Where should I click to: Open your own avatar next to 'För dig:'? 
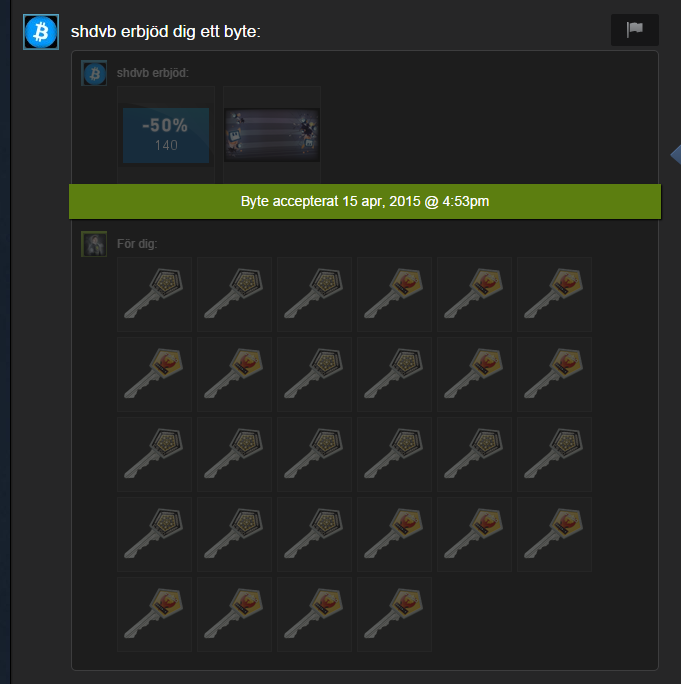click(94, 244)
